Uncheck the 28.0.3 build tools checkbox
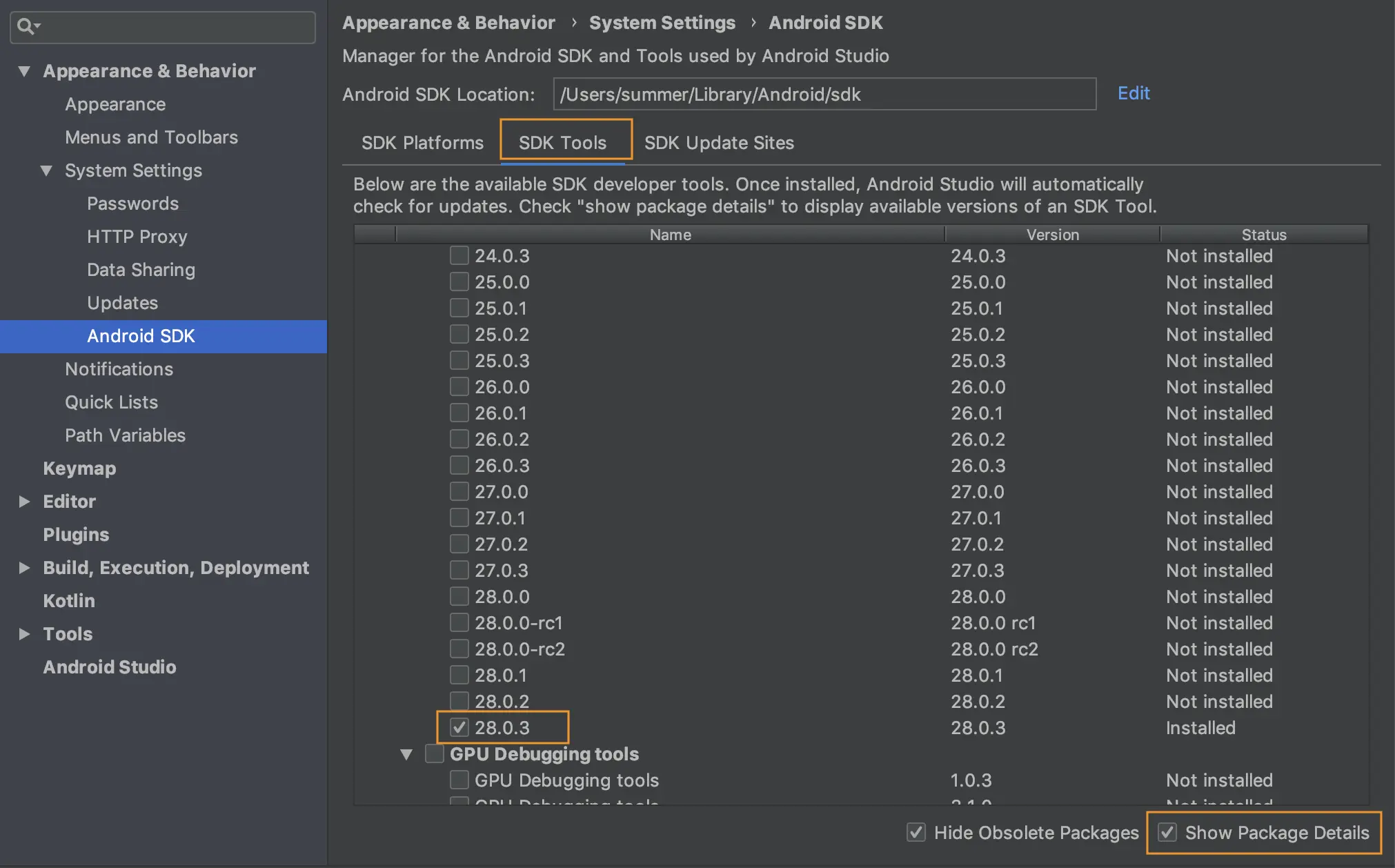Image resolution: width=1395 pixels, height=868 pixels. click(459, 728)
